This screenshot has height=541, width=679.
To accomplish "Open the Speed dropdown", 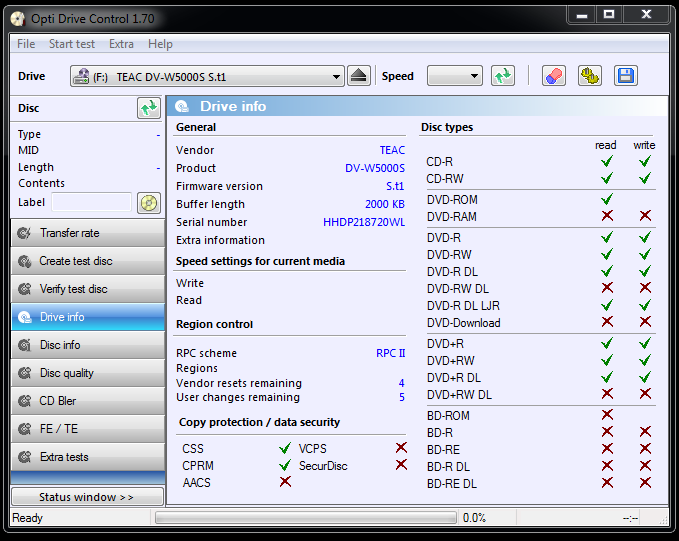I will [x=455, y=76].
